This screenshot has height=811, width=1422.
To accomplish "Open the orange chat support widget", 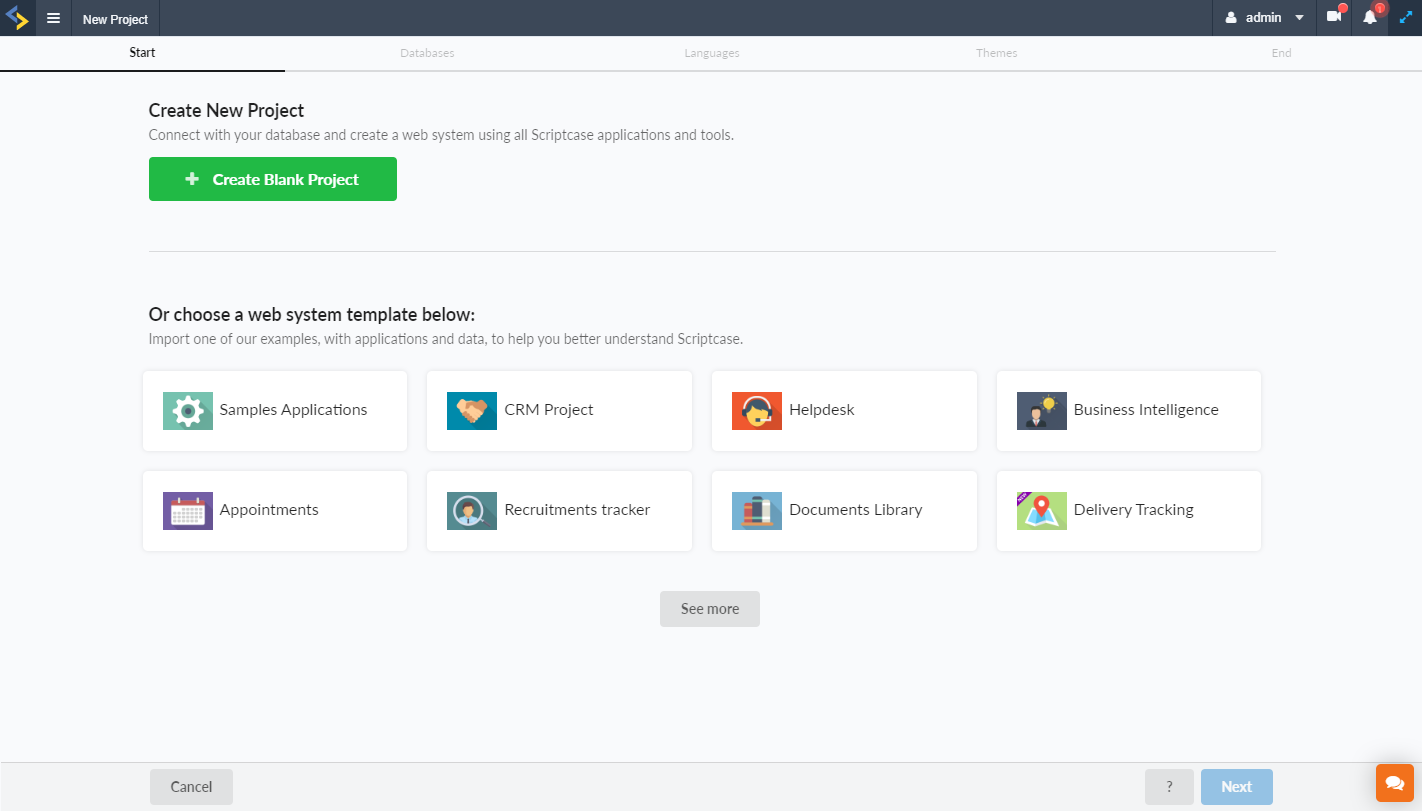I will click(x=1395, y=782).
